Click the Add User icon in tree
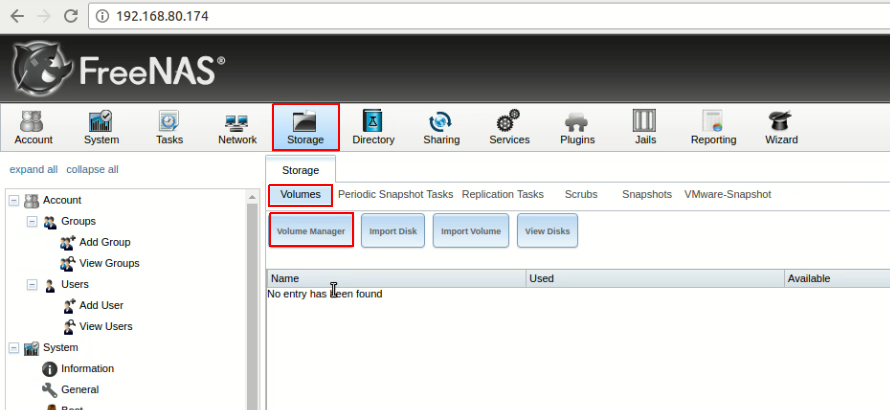 pyautogui.click(x=69, y=306)
